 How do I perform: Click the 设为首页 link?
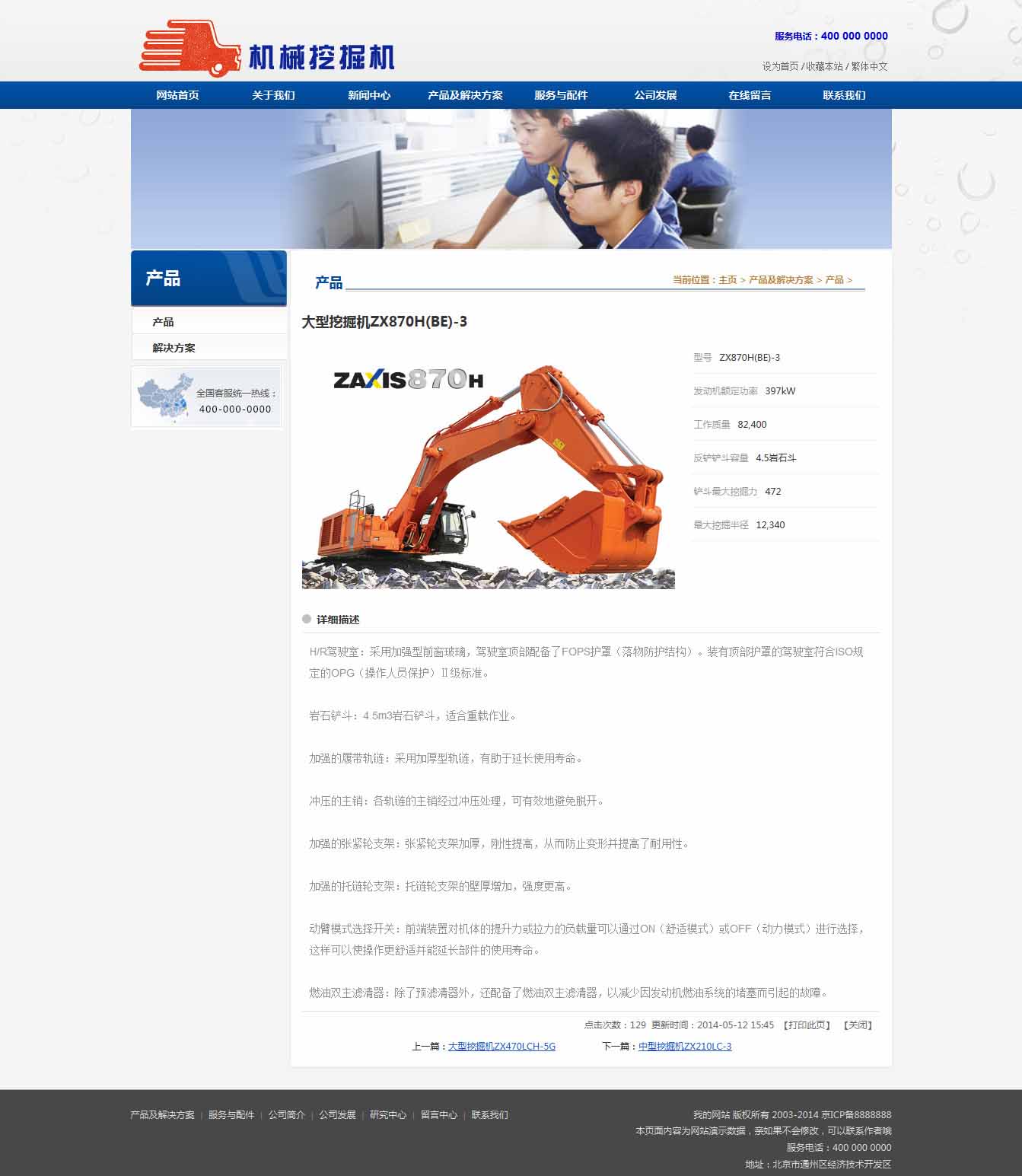click(780, 66)
